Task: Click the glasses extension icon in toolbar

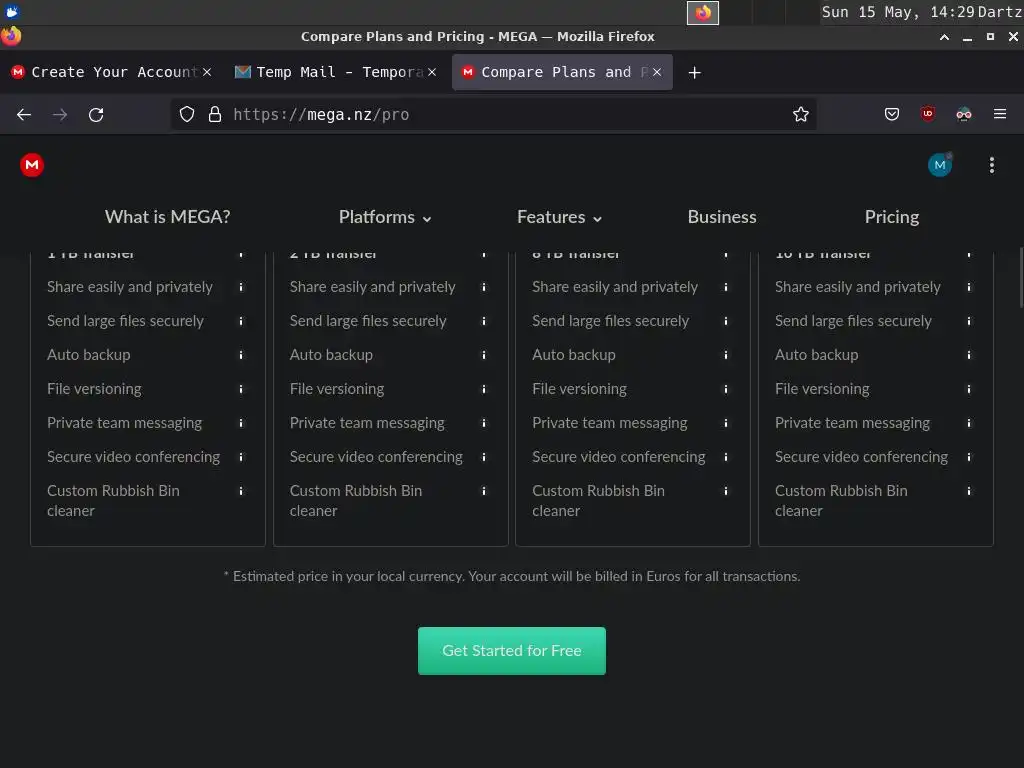Action: point(963,114)
